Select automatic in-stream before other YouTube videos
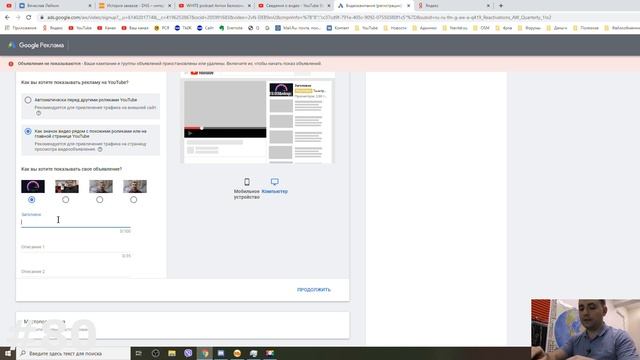Viewport: 640px width, 360px height. point(28,100)
